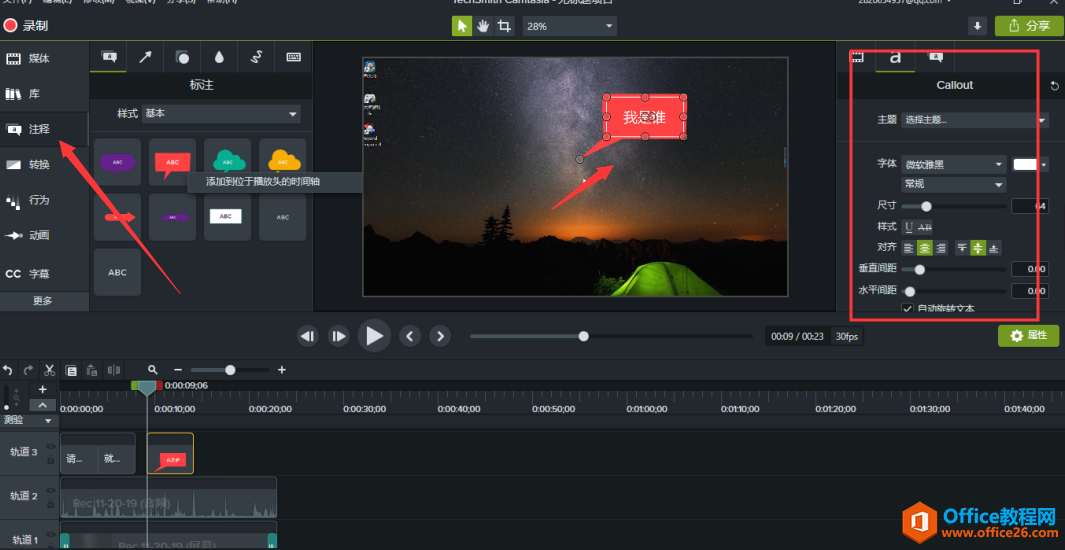Open the 转换 Transitions panel
The width and height of the screenshot is (1065, 550).
tap(44, 164)
